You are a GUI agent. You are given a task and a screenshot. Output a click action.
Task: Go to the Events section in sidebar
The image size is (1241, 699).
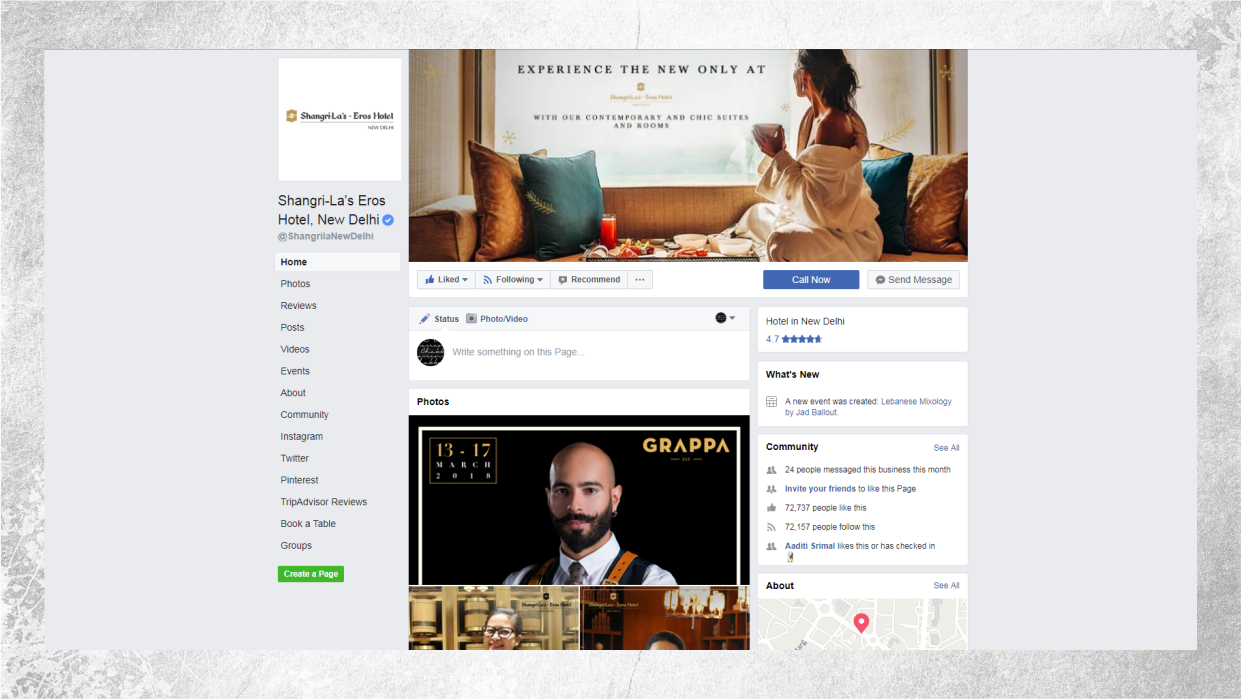coord(295,371)
